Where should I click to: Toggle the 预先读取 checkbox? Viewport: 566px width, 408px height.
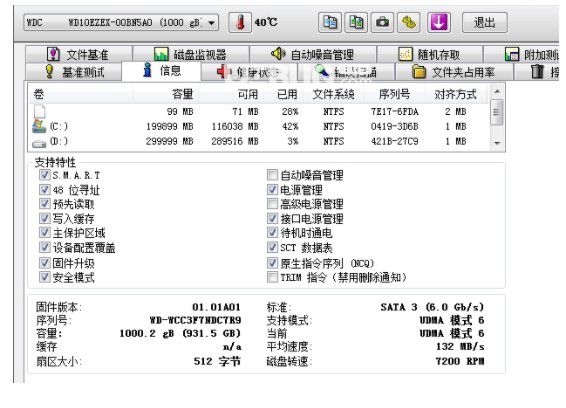click(x=44, y=204)
